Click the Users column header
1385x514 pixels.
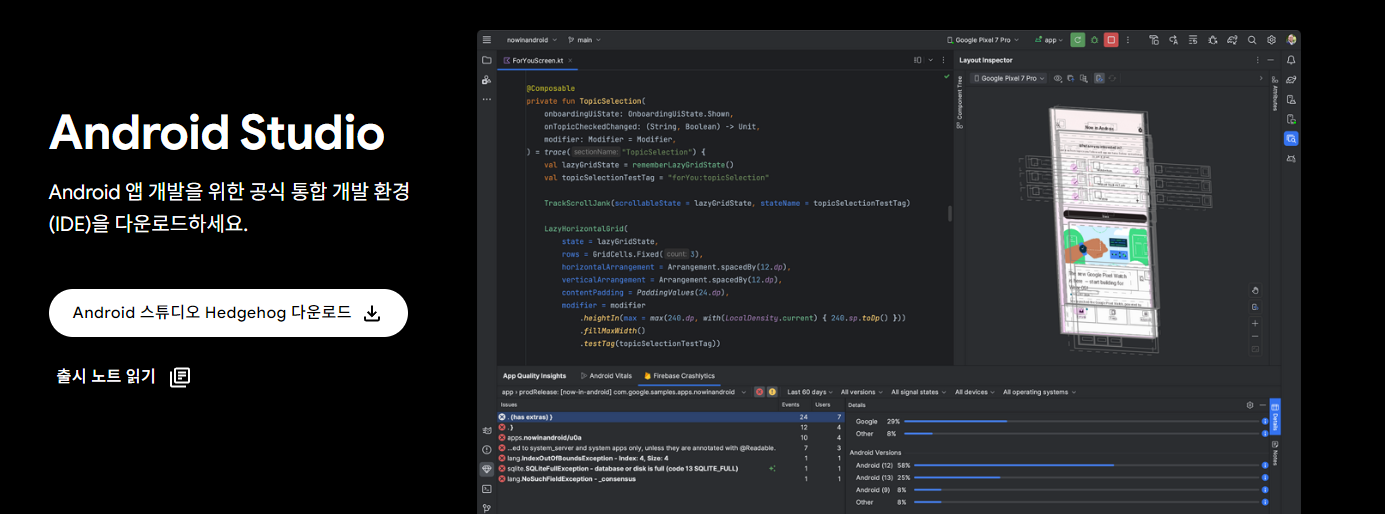822,405
